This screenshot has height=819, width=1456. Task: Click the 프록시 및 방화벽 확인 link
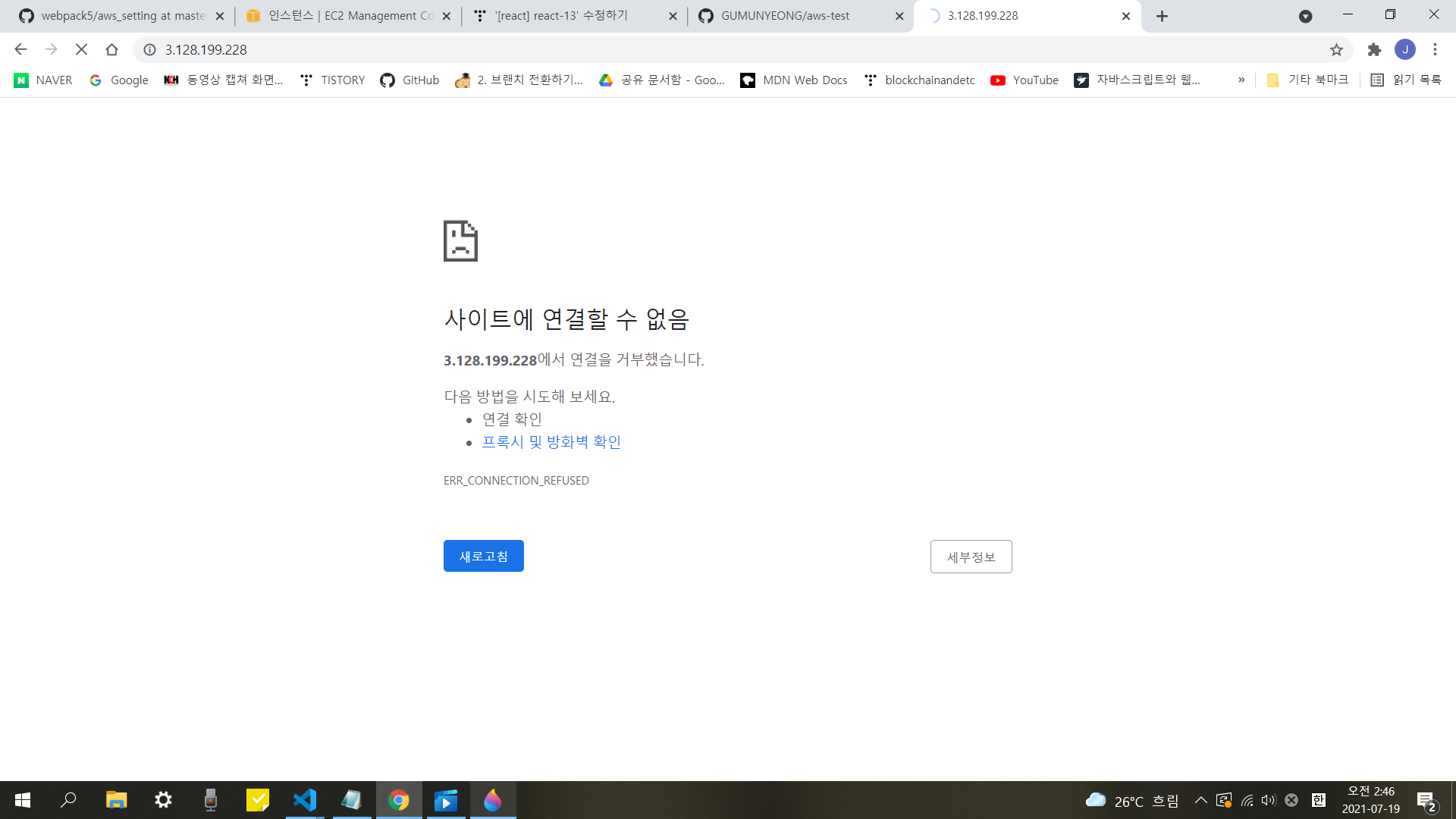point(551,442)
